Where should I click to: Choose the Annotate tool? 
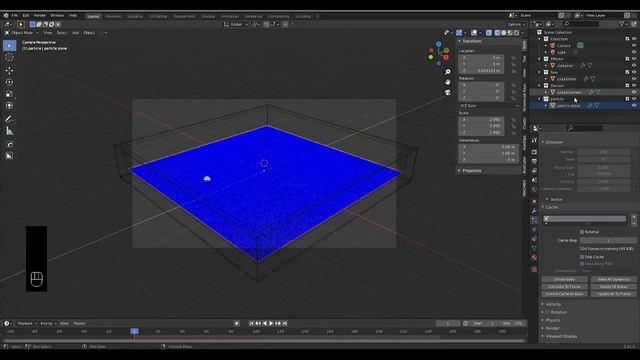(x=9, y=119)
